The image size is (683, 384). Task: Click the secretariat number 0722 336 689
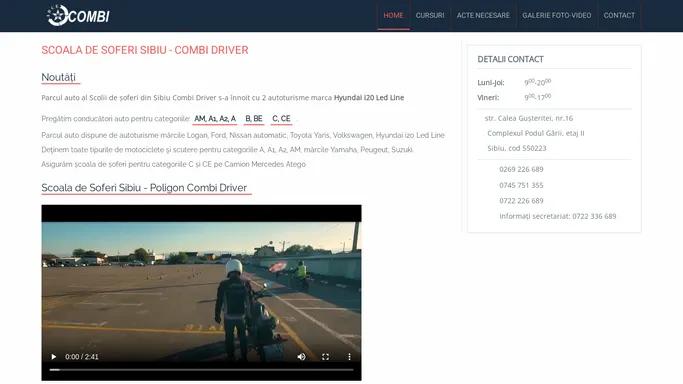(x=594, y=216)
